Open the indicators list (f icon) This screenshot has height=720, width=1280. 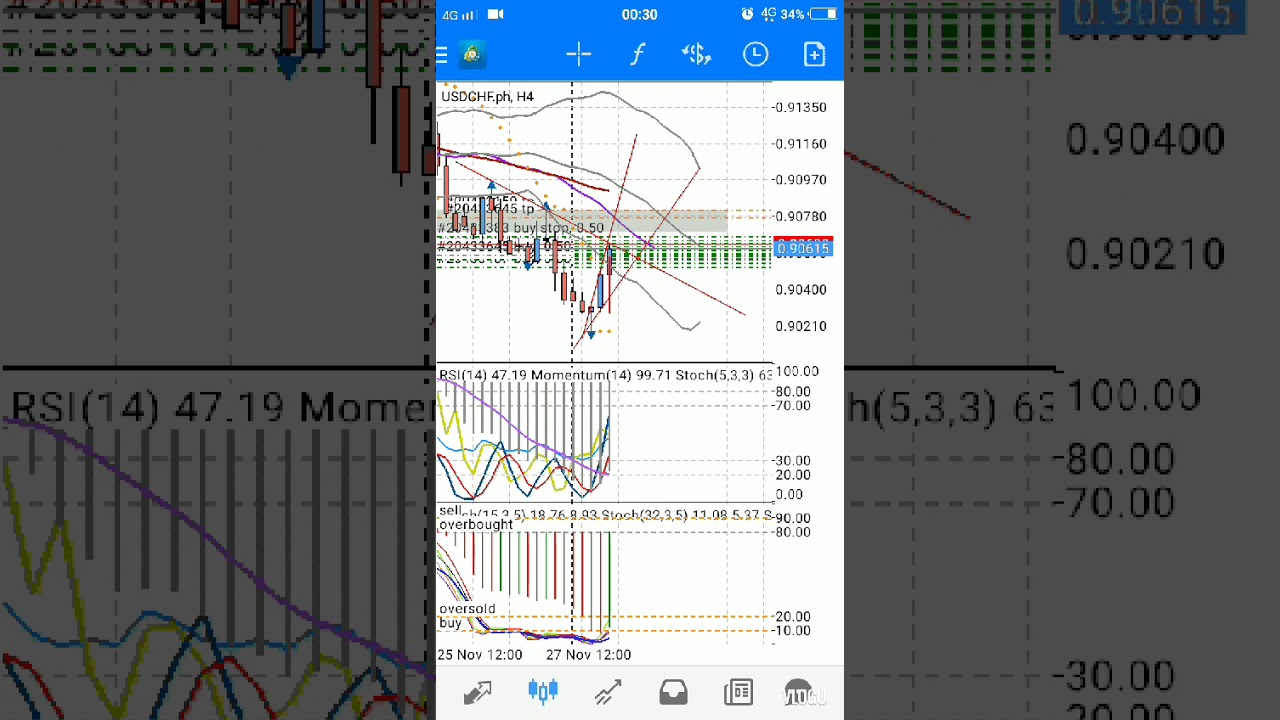click(x=638, y=54)
